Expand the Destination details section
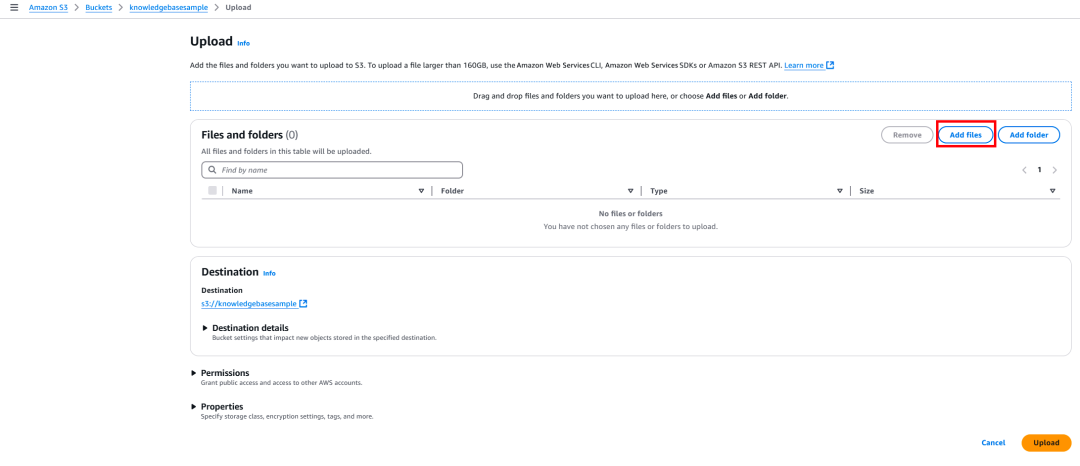The image size is (1080, 466). pos(206,328)
